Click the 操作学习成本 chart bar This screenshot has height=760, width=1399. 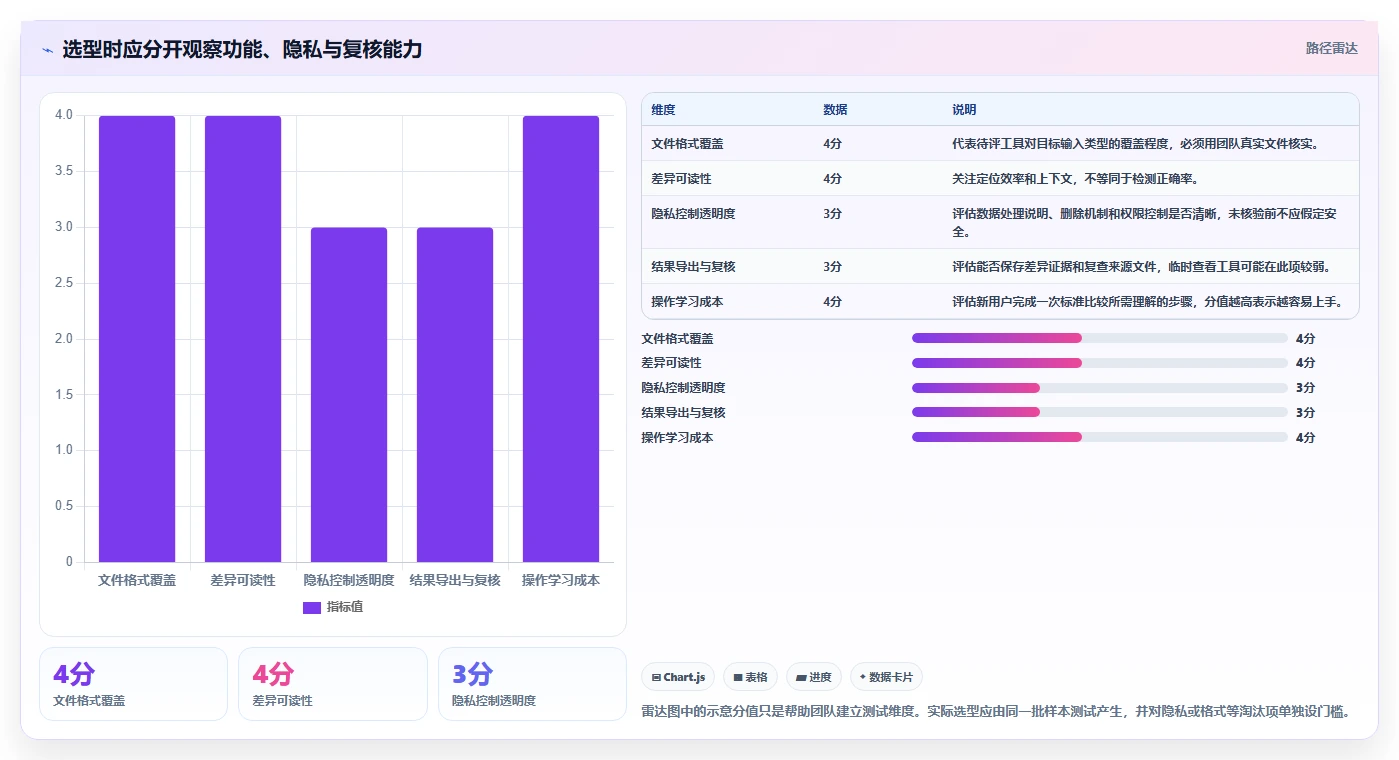(x=561, y=339)
